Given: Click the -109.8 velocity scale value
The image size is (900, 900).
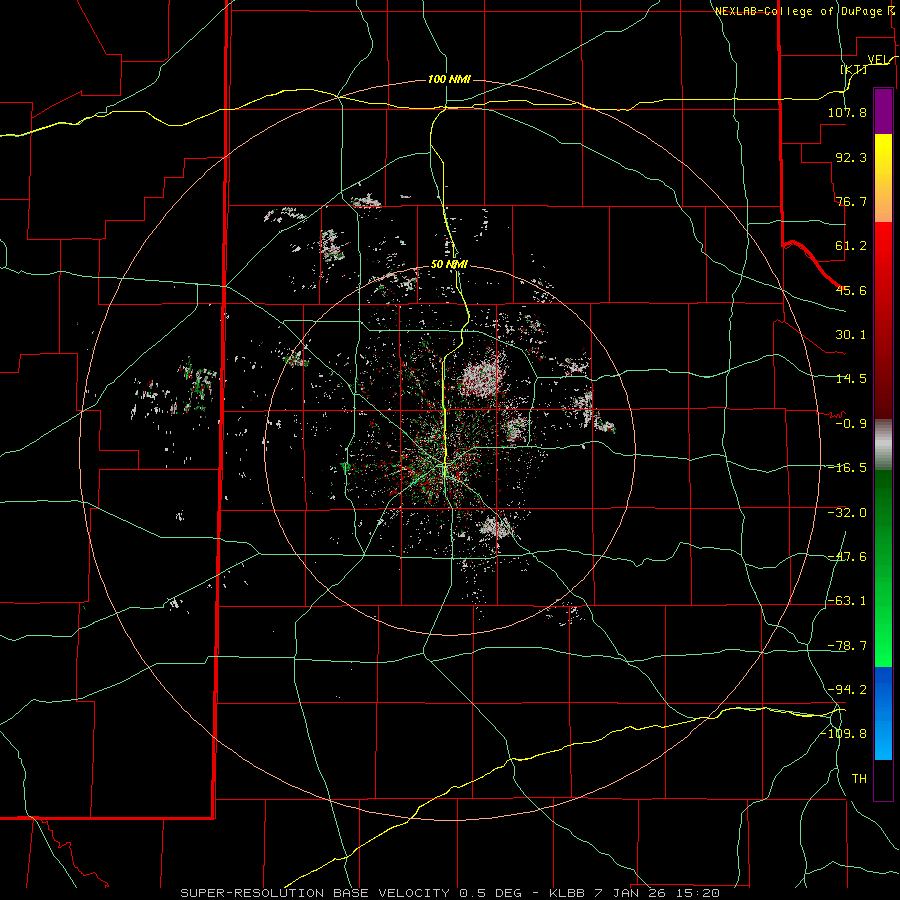Looking at the screenshot, I should (x=844, y=734).
